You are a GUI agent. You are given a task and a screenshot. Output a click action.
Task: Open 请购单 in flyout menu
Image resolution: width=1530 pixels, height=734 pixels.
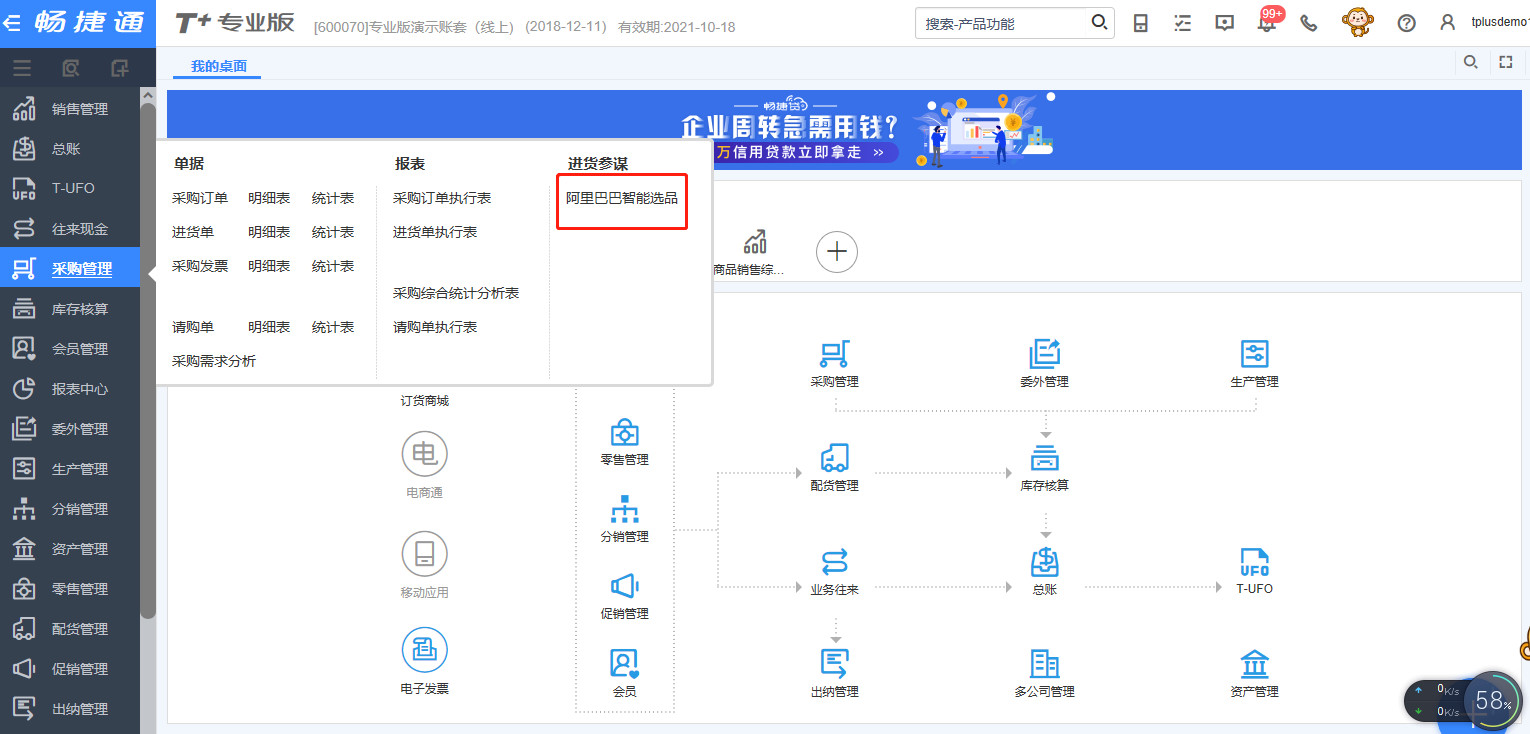pos(193,327)
